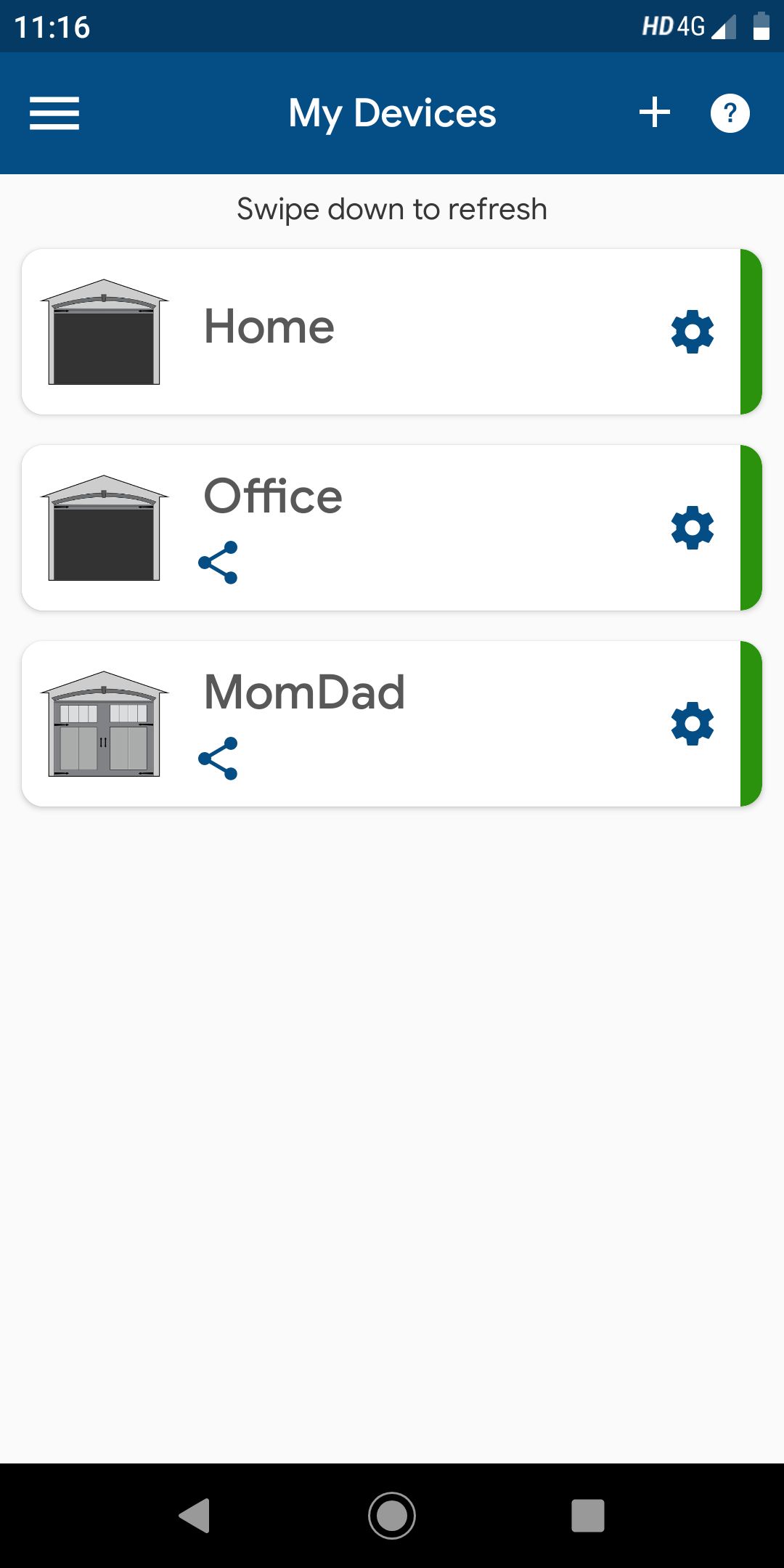The width and height of the screenshot is (784, 1568).
Task: Tap the share icon under MomDad
Action: [x=218, y=759]
